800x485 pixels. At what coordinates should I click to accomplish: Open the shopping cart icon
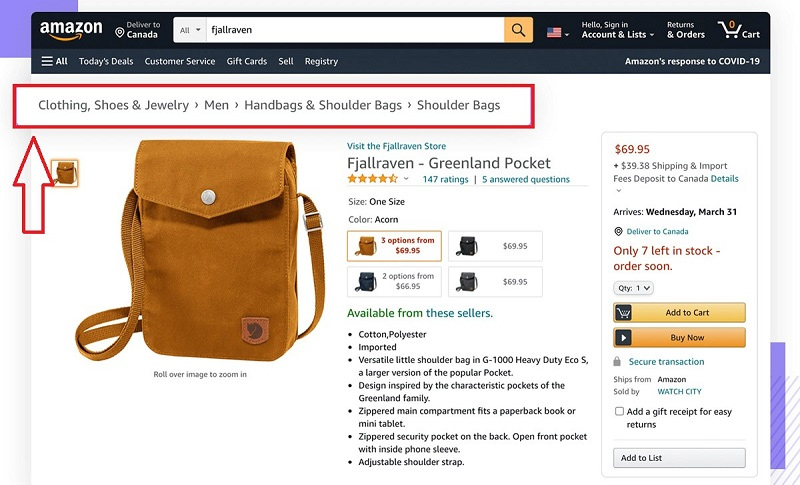point(730,30)
